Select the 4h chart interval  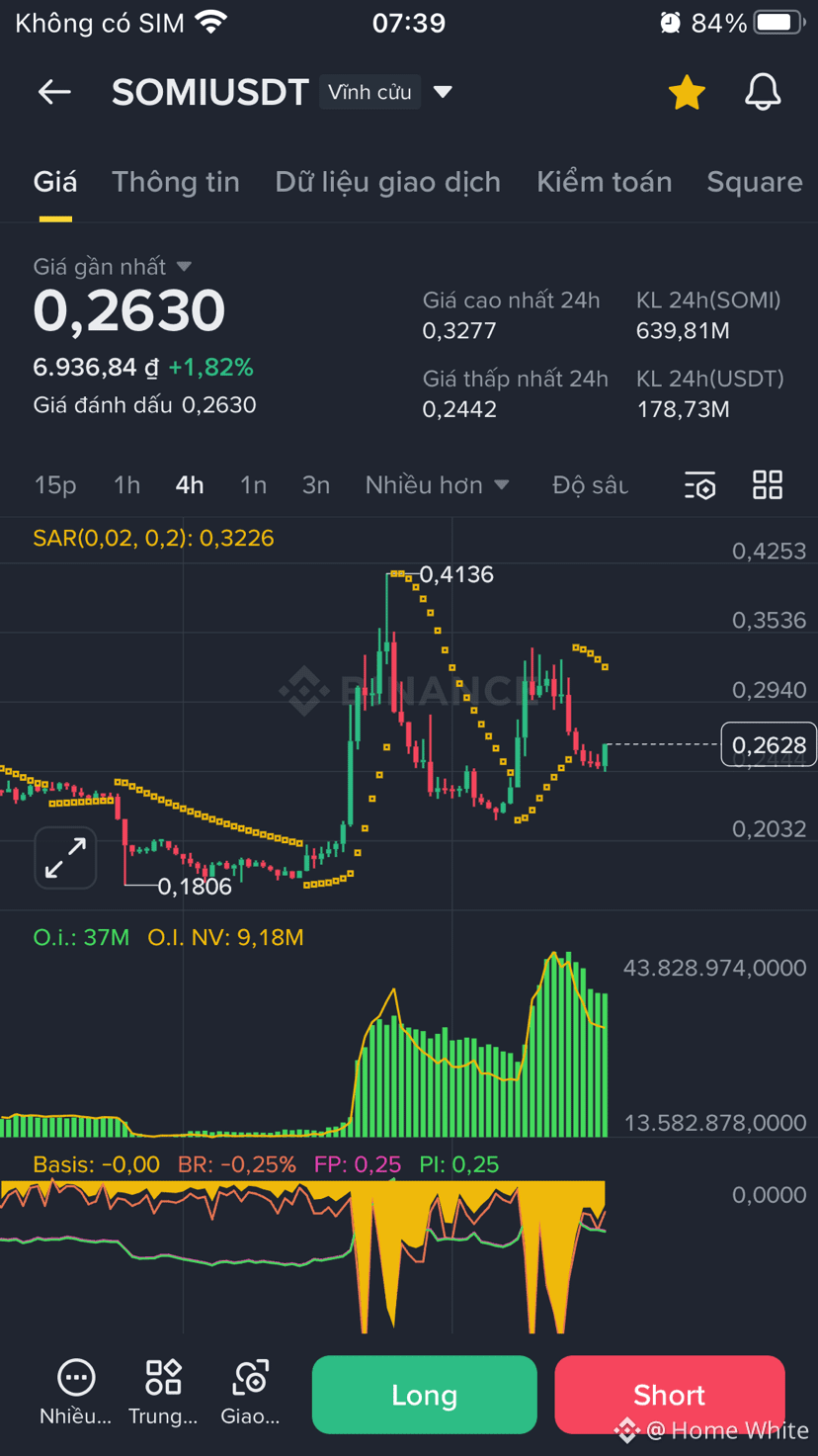tap(190, 485)
